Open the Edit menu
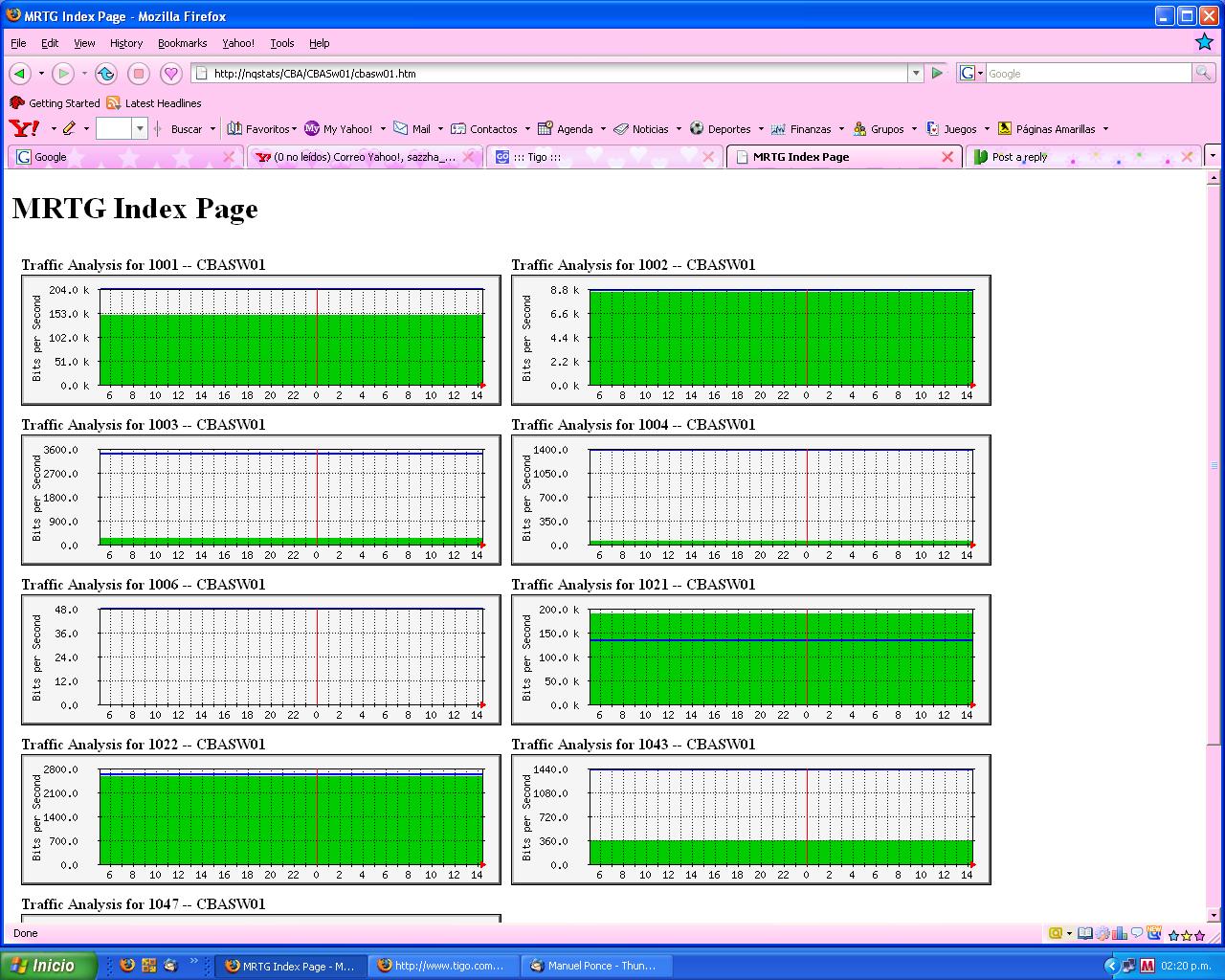This screenshot has height=980, width=1225. pyautogui.click(x=50, y=43)
